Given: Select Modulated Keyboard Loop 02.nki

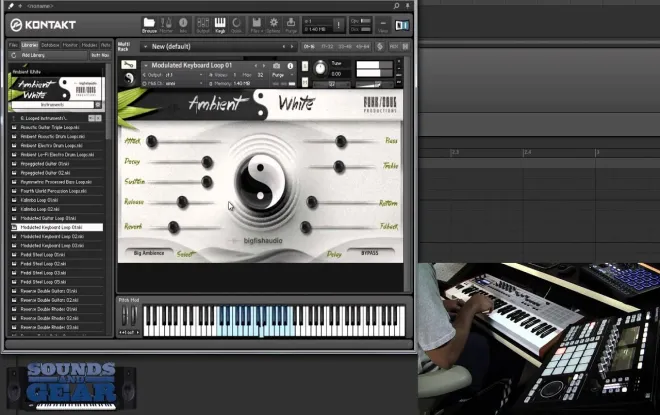Looking at the screenshot, I should [x=52, y=237].
